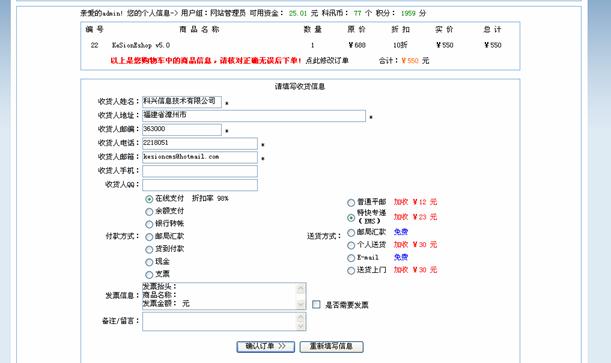Click the 加收 ¥12 元 fee text
Screen dimensions: 611x363
[x=415, y=202]
